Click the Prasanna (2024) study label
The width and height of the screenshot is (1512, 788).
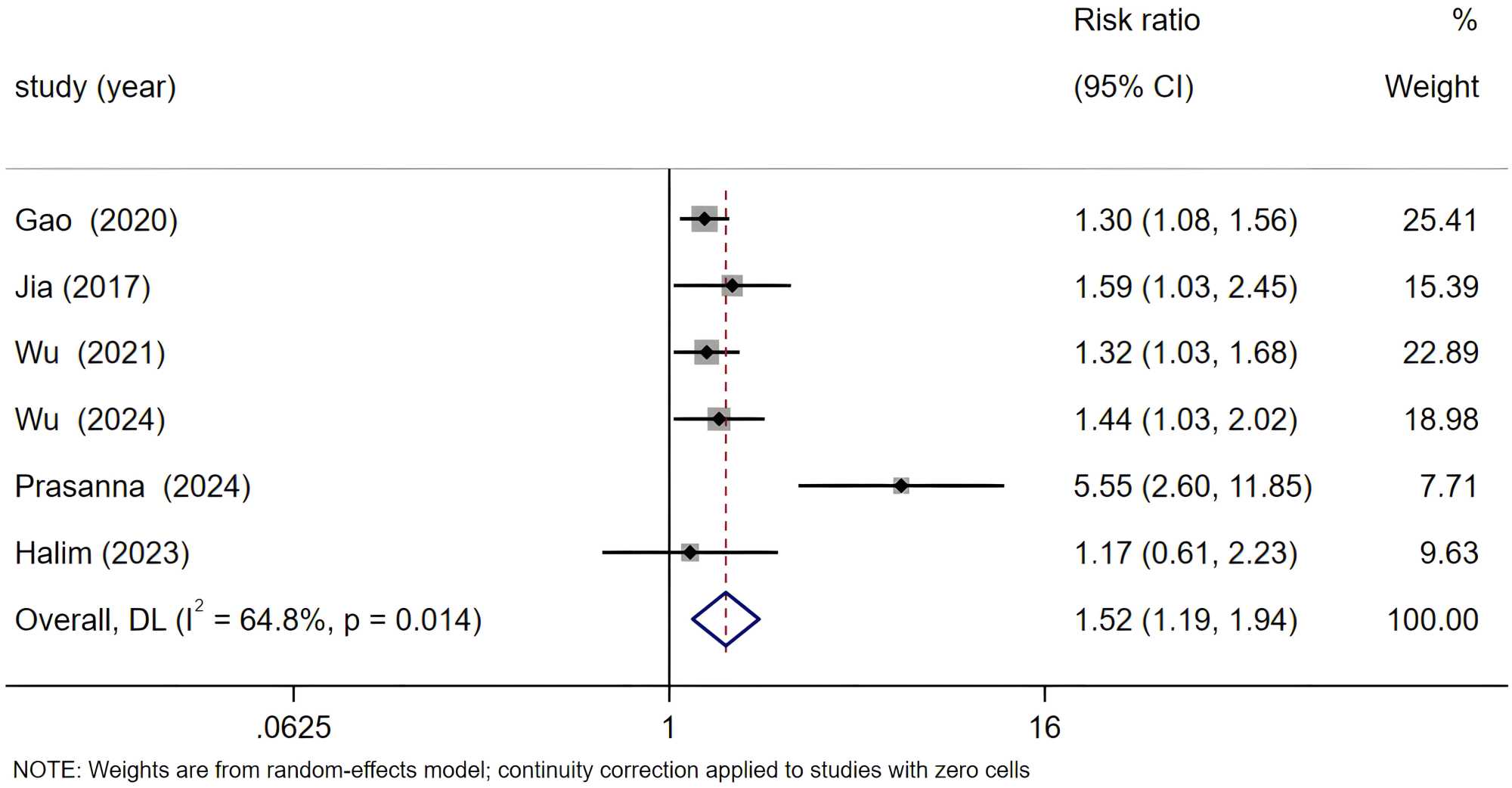coord(132,486)
